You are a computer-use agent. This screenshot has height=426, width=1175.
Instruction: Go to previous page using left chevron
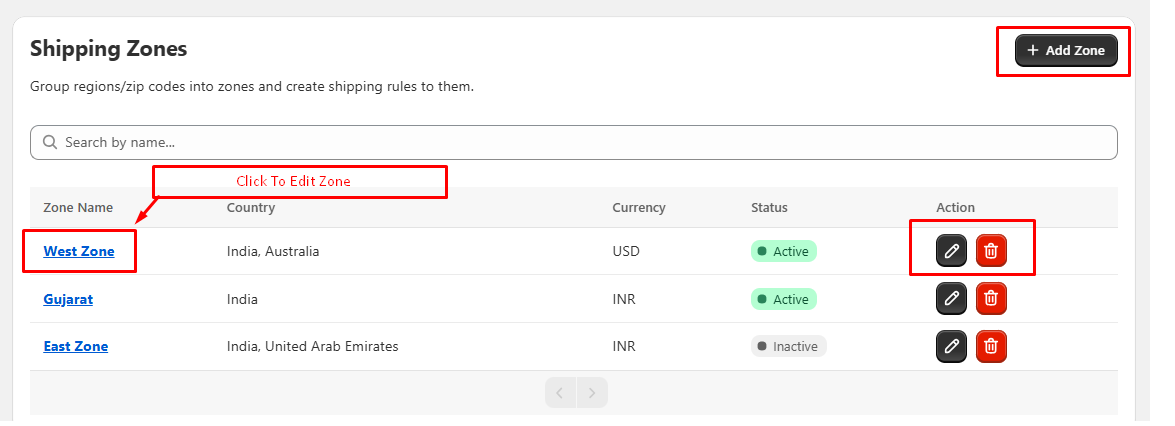click(561, 393)
